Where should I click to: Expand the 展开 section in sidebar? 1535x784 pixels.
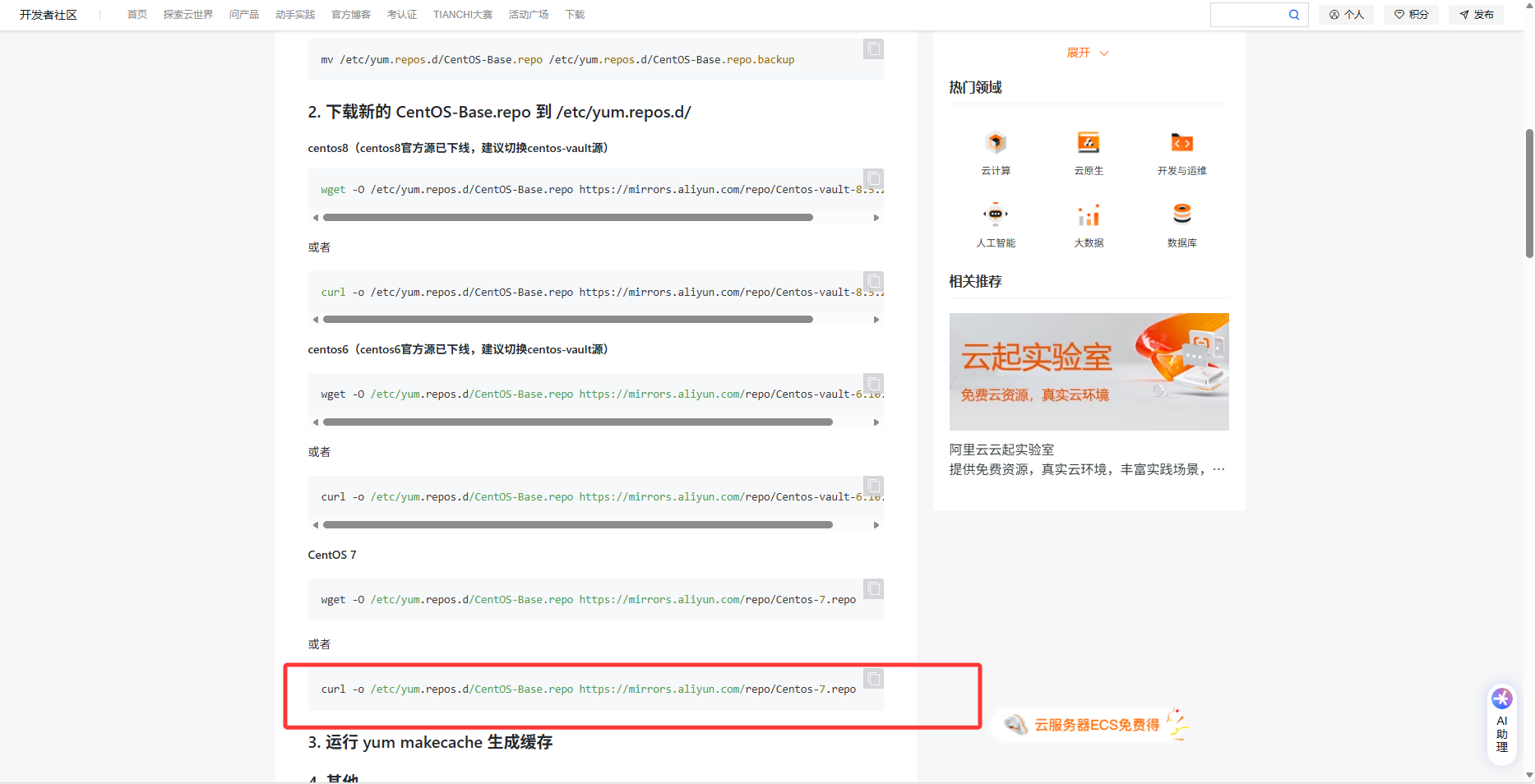(1088, 53)
